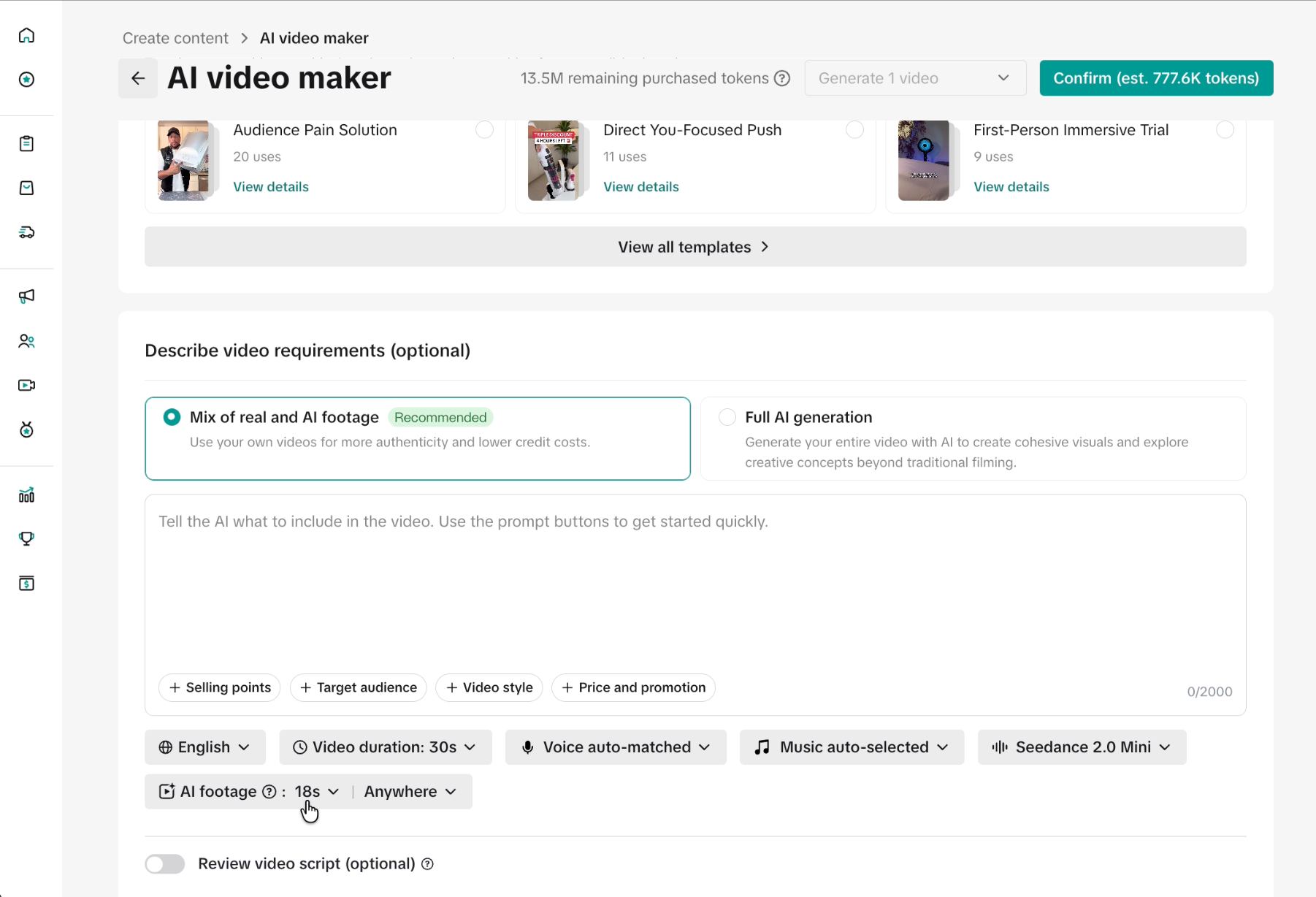
Task: Click the star circle sidebar icon
Action: (x=26, y=80)
